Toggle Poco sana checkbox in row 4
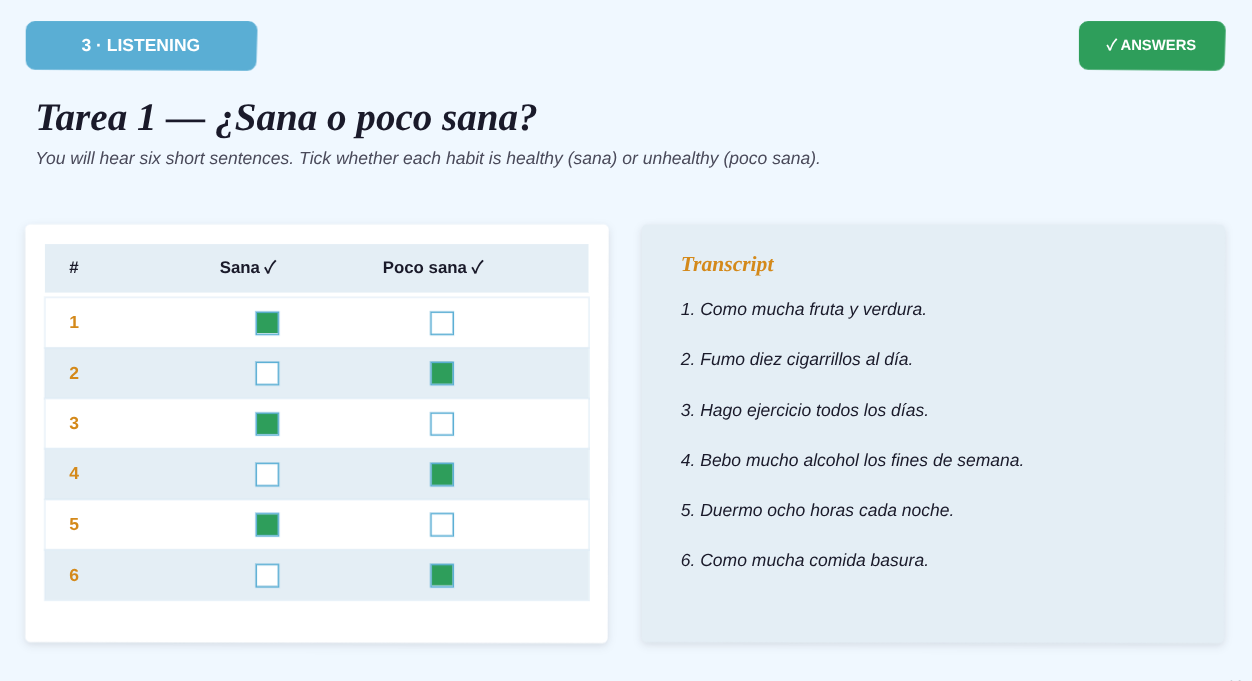This screenshot has height=681, width=1252. click(x=442, y=474)
